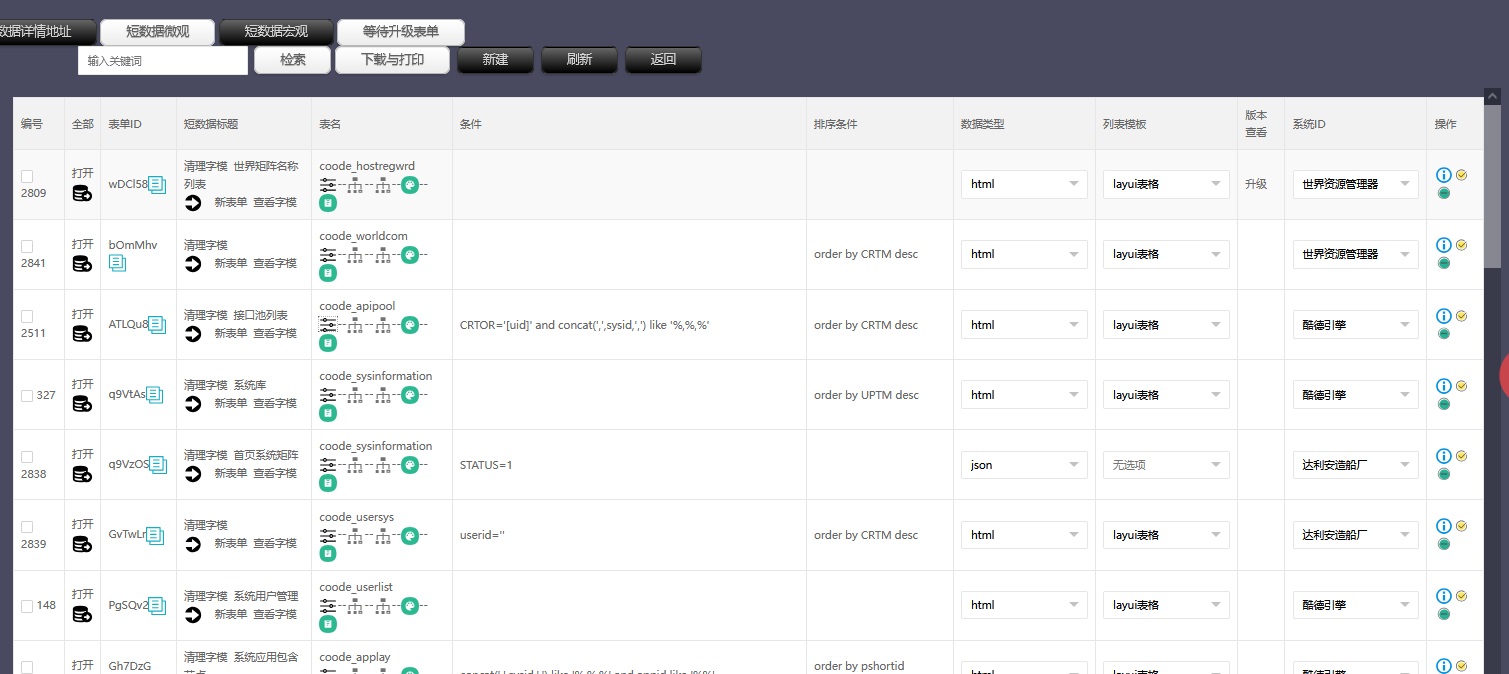Open 达利安造船厂 dropdown in row 2839
The height and width of the screenshot is (674, 1509).
(1355, 535)
